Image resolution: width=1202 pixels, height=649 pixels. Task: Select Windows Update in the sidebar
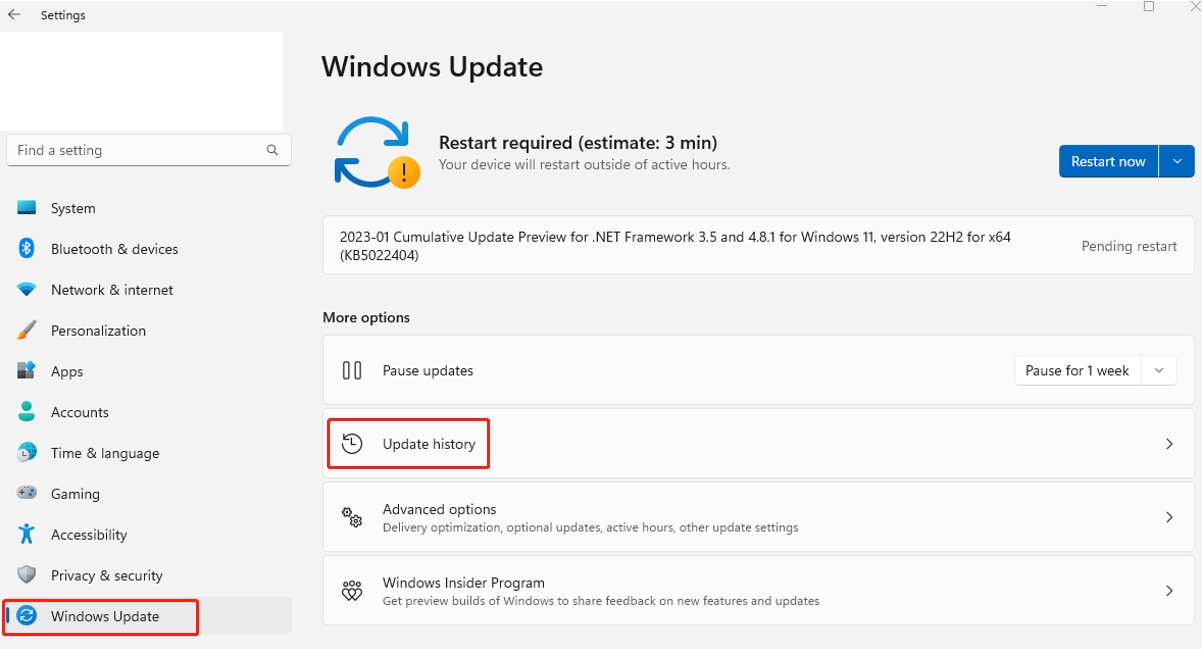click(x=104, y=616)
